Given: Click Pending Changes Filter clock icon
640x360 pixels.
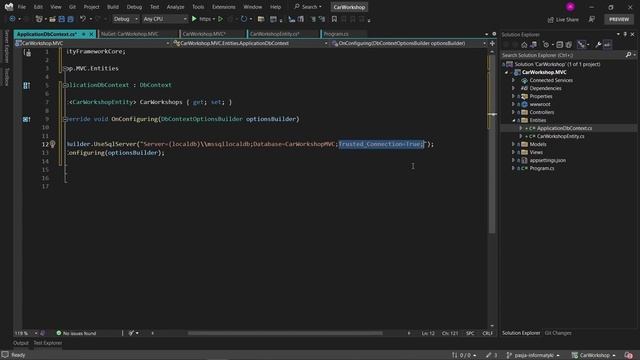Looking at the screenshot, I should coord(546,45).
